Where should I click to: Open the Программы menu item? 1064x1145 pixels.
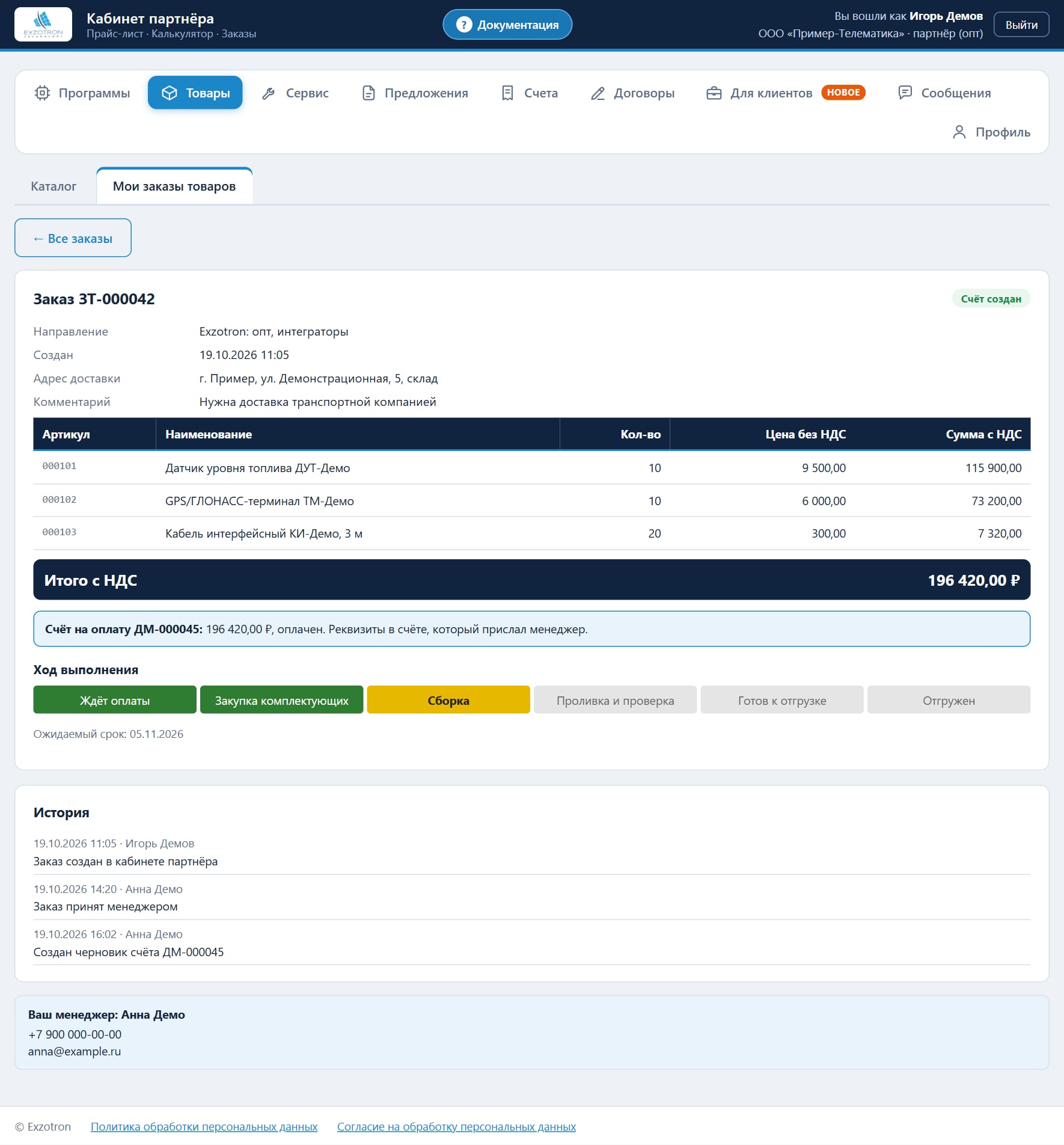[x=82, y=93]
